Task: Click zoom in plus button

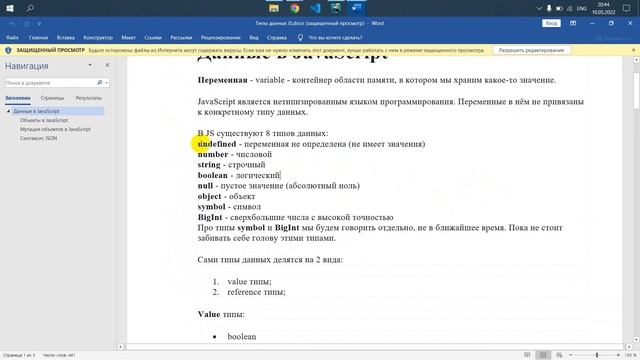Action: click(618, 356)
